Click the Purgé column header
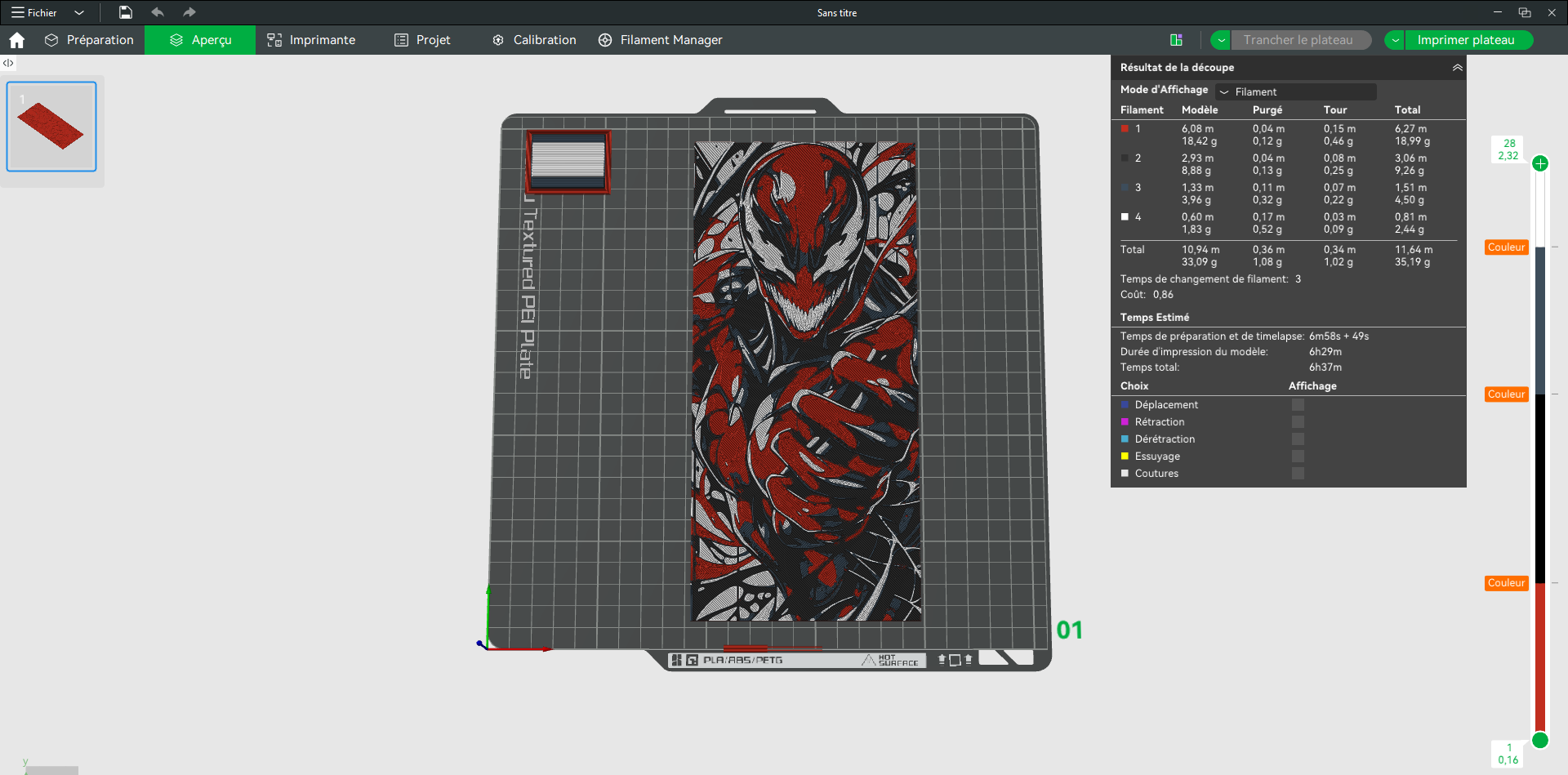 [1267, 110]
